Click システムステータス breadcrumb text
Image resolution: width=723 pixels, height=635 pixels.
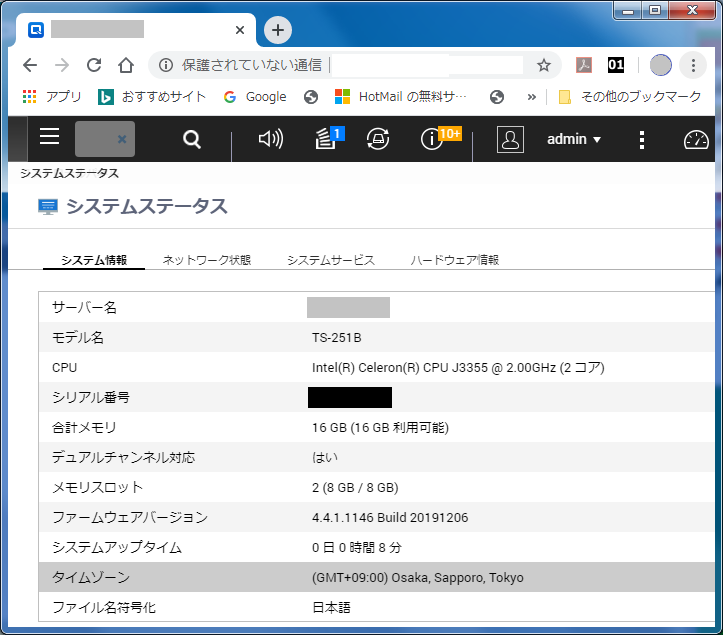click(69, 173)
